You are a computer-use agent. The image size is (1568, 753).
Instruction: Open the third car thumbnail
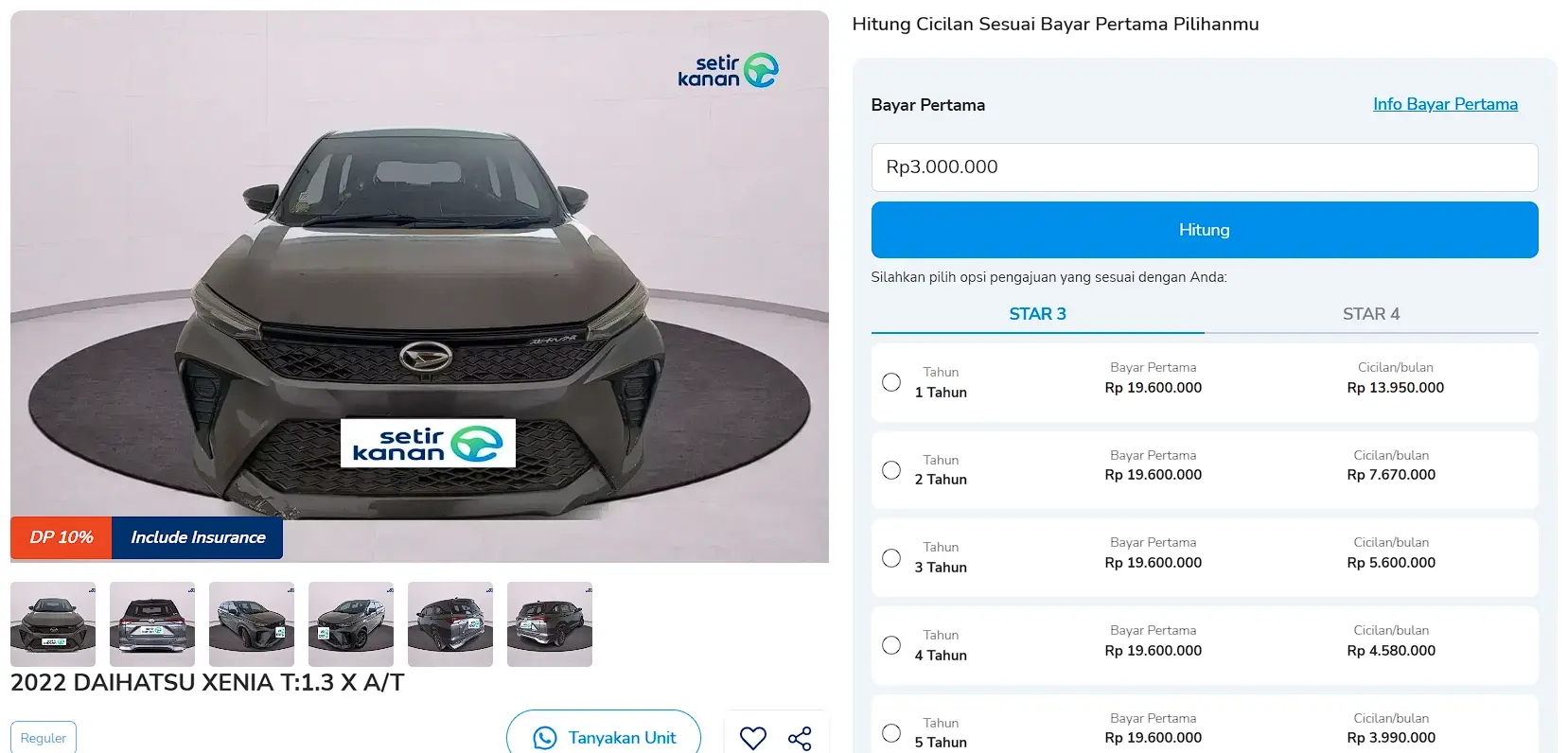click(x=252, y=624)
